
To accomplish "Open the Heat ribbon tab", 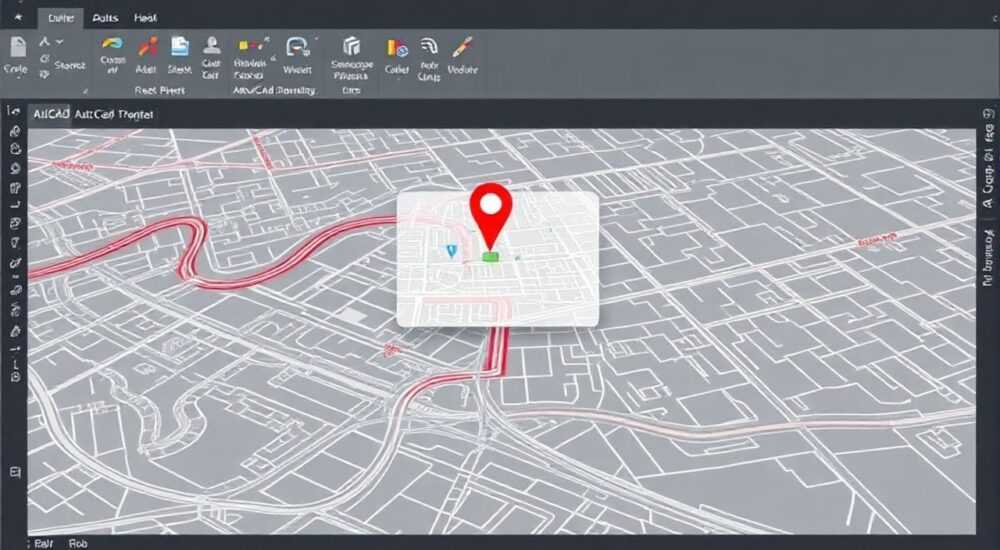I will click(145, 19).
